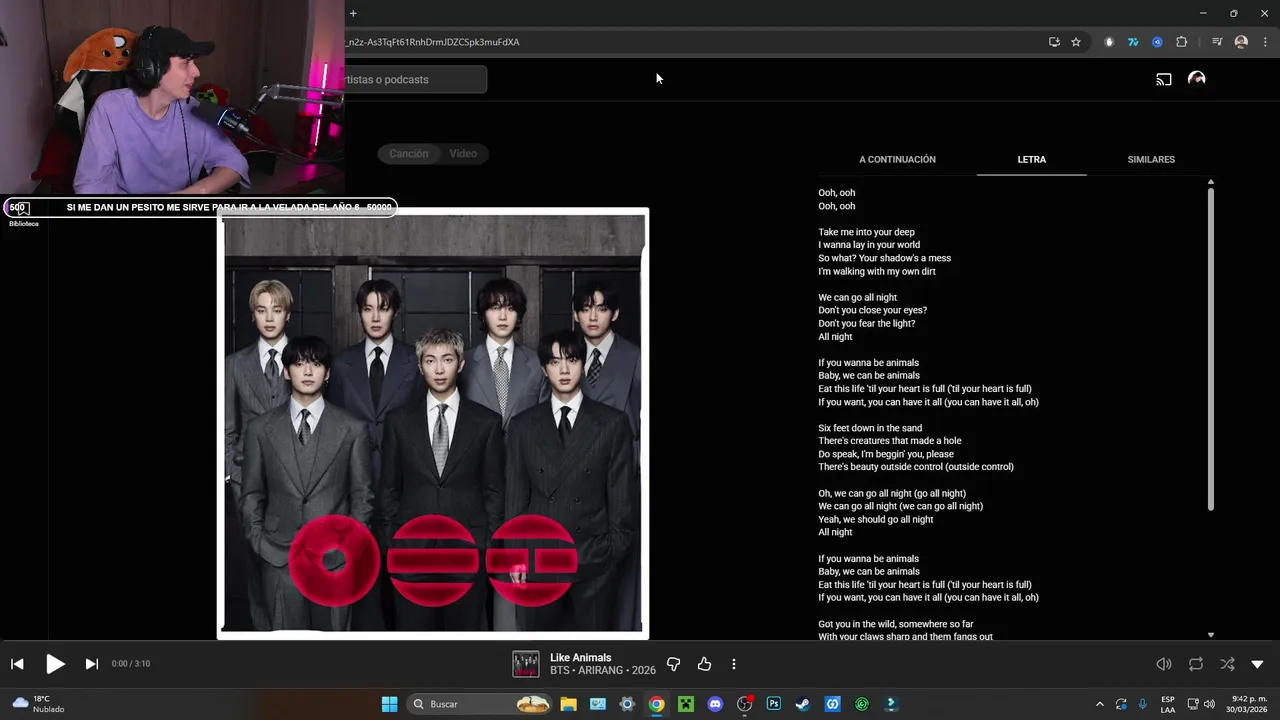Switch to Google Chrome on taskbar
Screen dimensions: 1280x720
coord(656,704)
